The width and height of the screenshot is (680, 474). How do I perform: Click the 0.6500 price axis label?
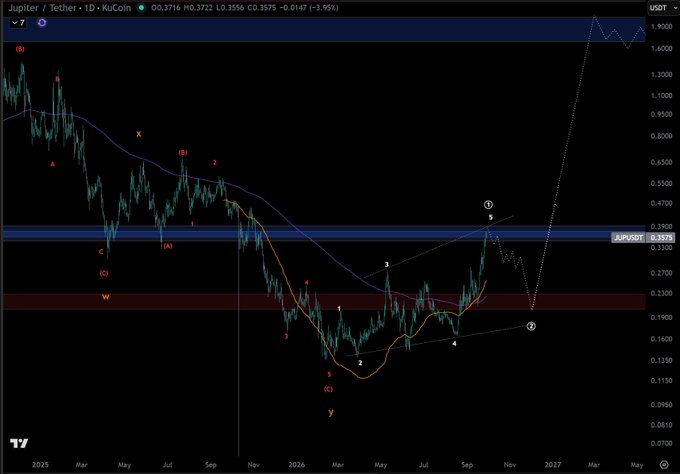661,162
